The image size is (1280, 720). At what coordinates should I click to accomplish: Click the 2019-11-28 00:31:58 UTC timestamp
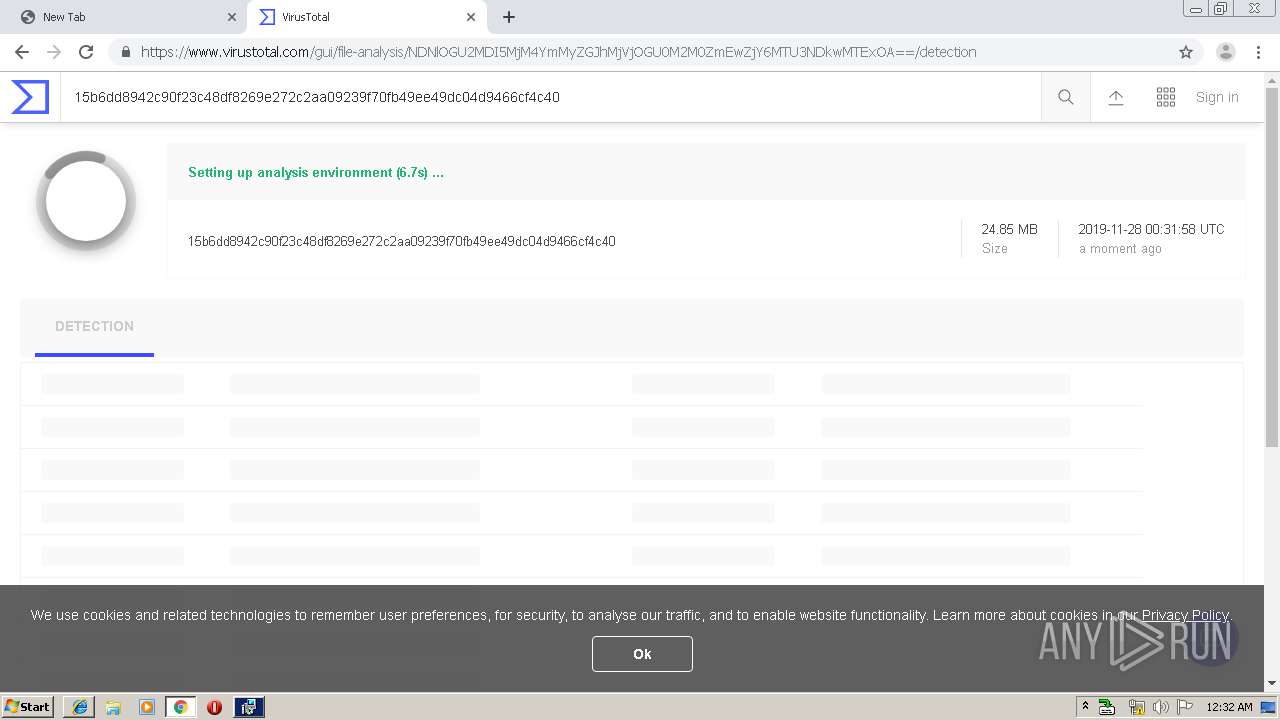click(1151, 229)
